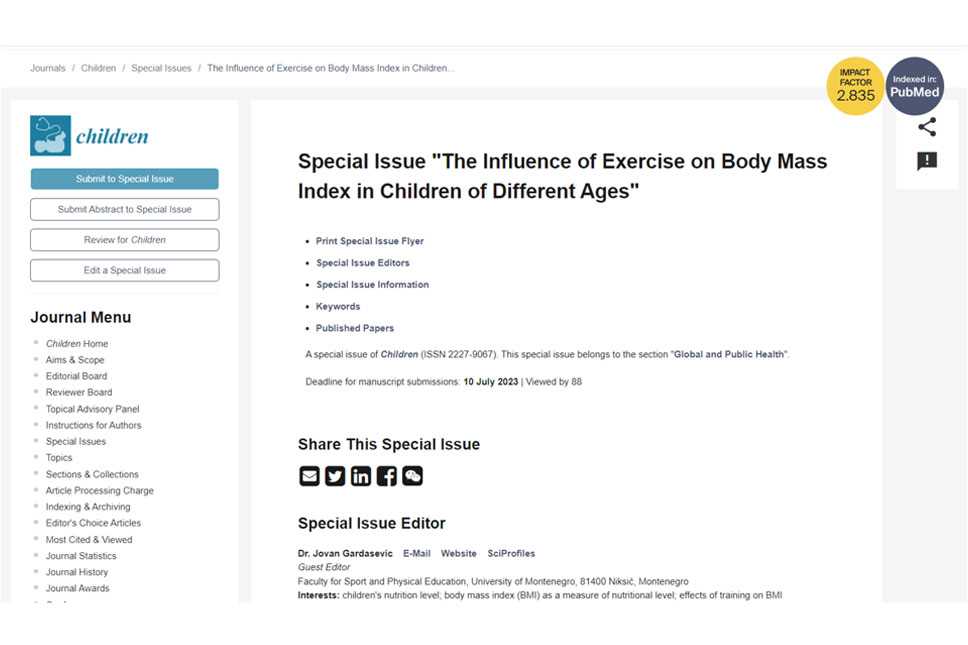Open Editorial Board in Journal Menu

pyautogui.click(x=76, y=376)
